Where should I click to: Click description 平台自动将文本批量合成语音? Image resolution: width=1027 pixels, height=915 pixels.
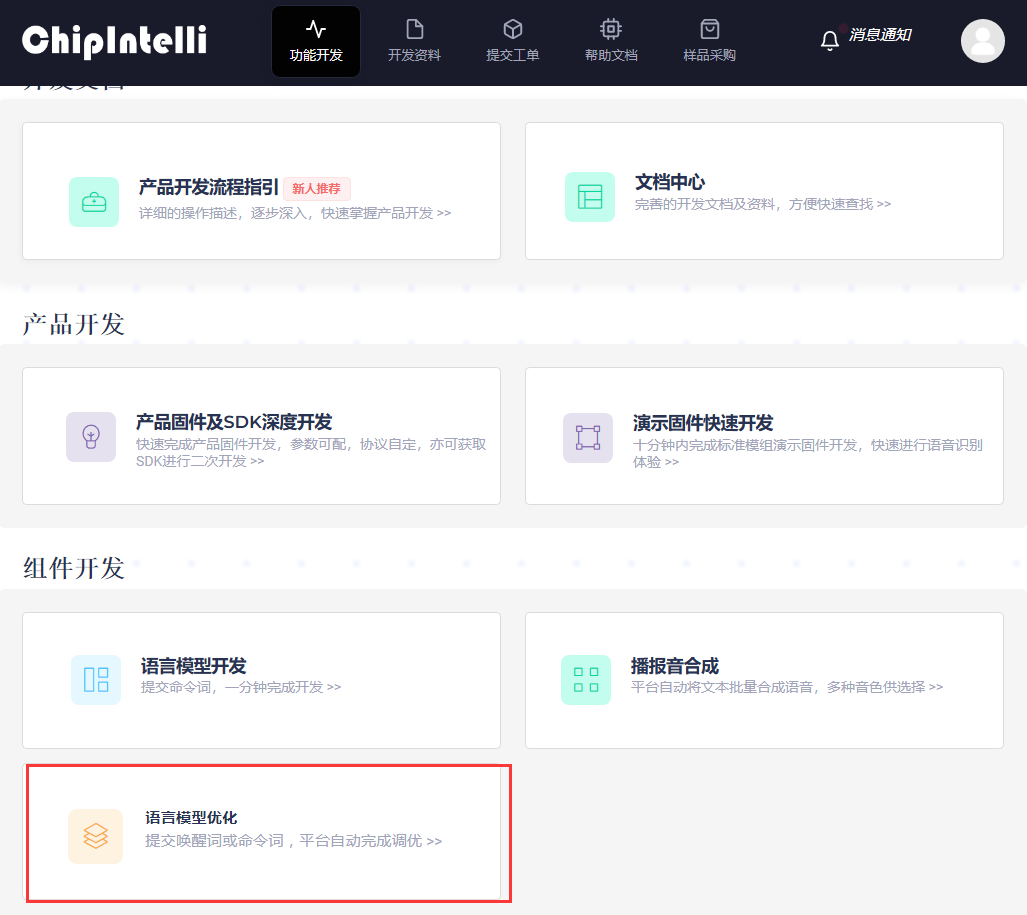787,687
